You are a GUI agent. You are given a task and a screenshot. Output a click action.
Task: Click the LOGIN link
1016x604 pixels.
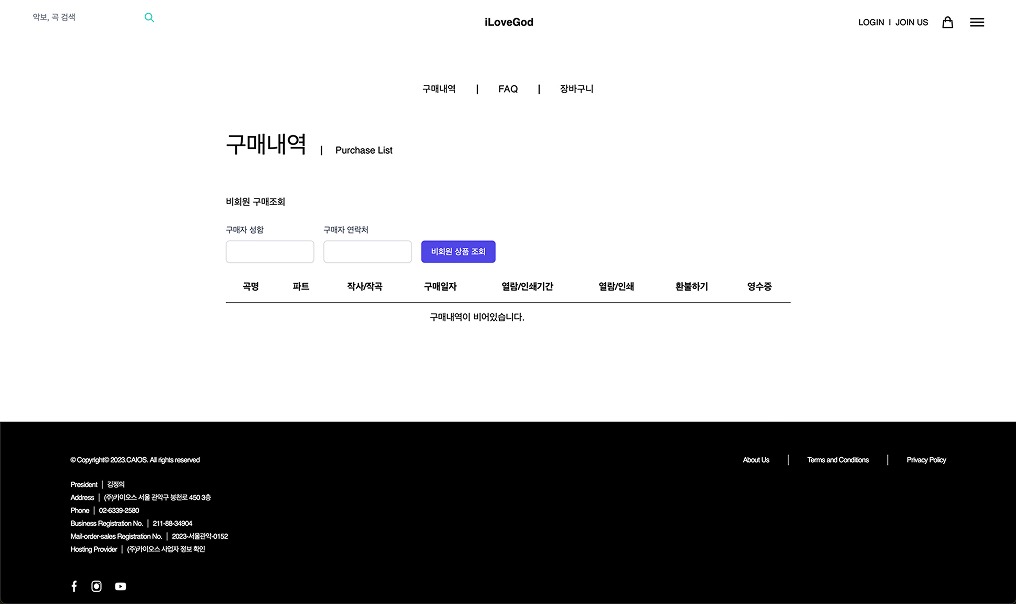871,22
